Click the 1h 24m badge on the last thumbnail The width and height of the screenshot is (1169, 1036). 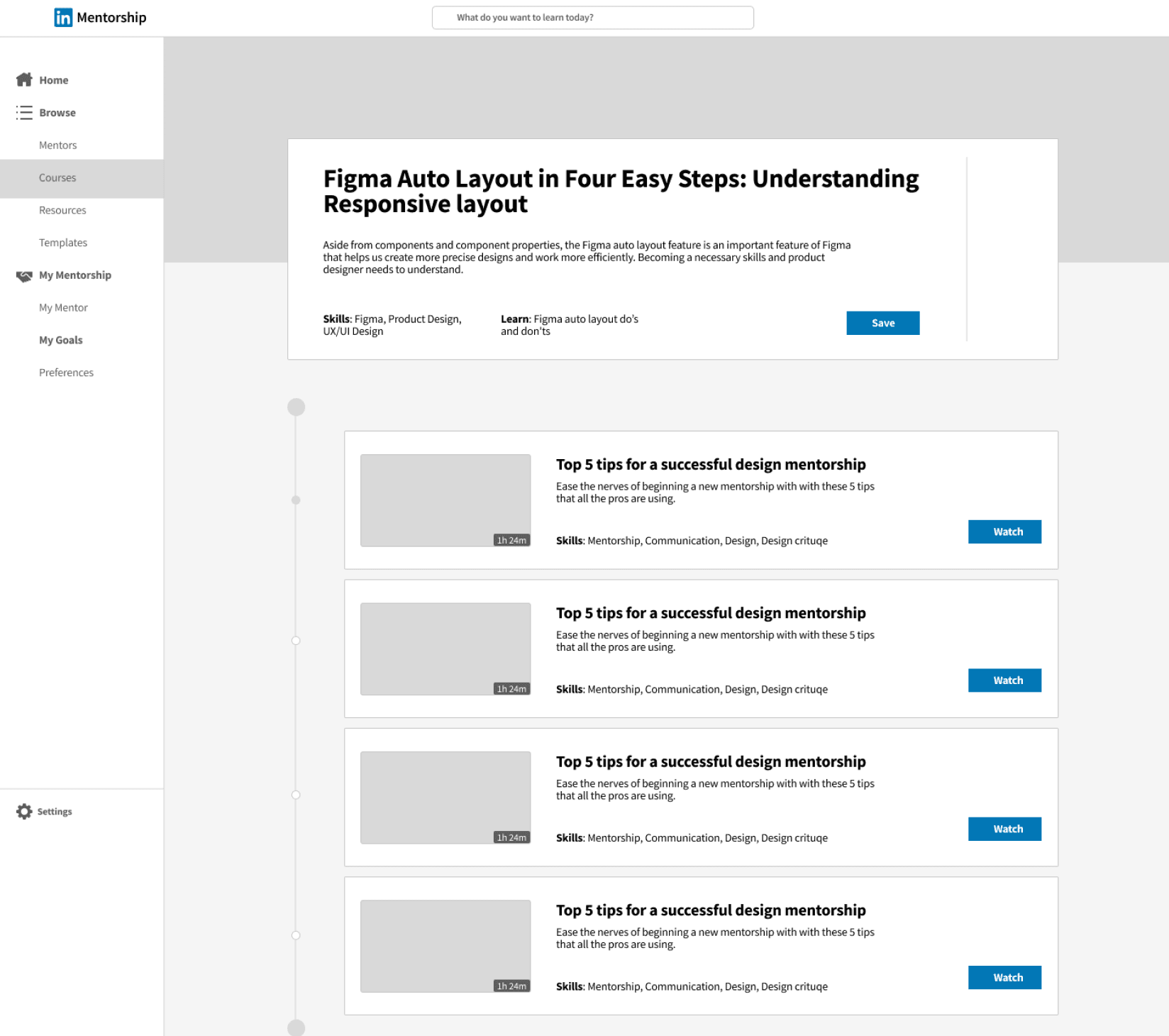pyautogui.click(x=511, y=986)
